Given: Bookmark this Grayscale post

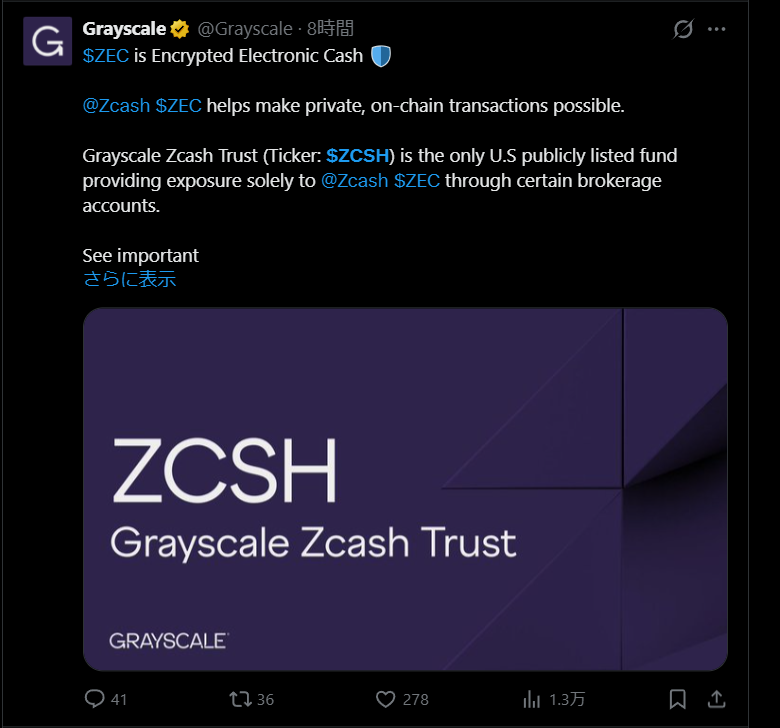Looking at the screenshot, I should pos(677,698).
